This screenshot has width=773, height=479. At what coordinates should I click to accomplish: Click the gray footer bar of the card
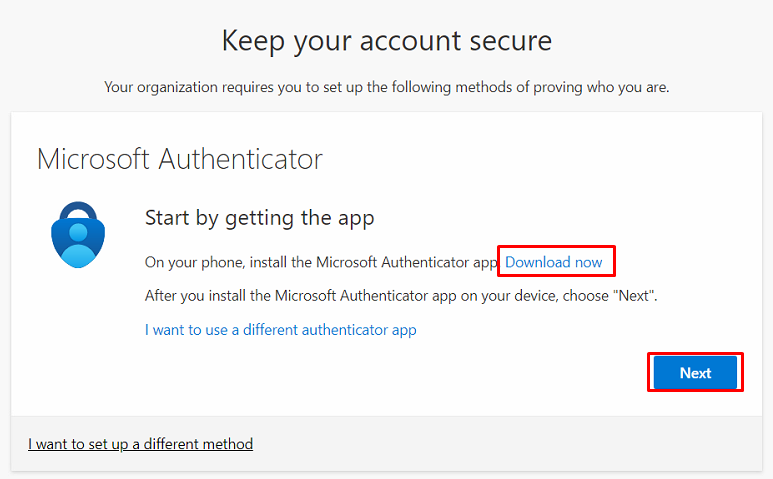(500, 443)
